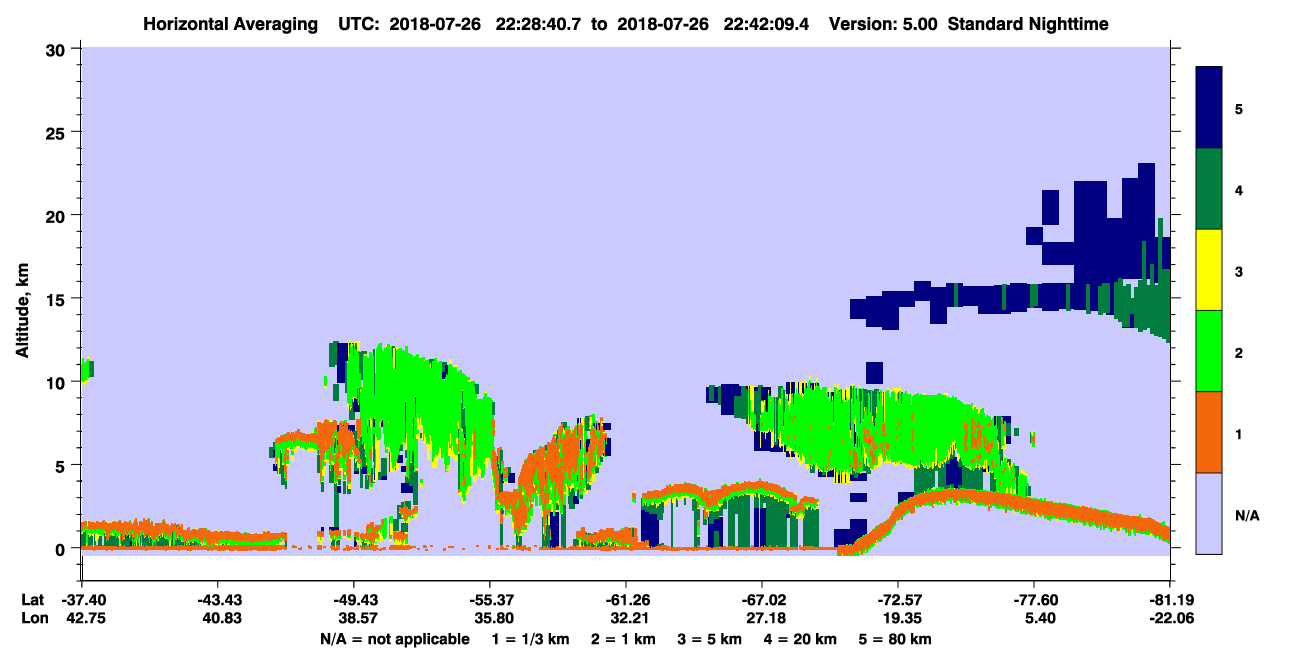Click the colorbar label '2'

pyautogui.click(x=1239, y=352)
